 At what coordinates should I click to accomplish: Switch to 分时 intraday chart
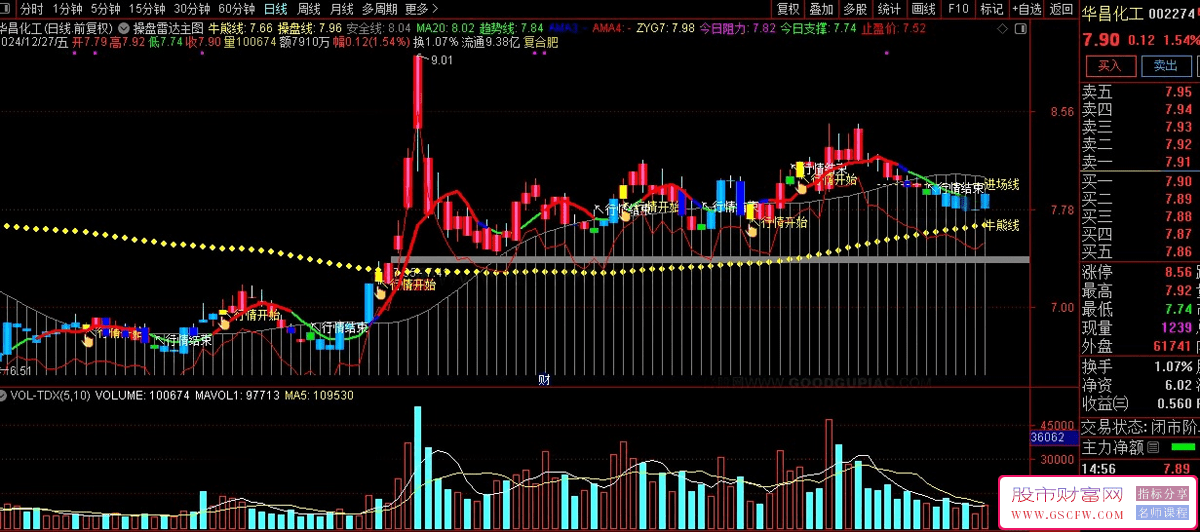click(x=32, y=9)
